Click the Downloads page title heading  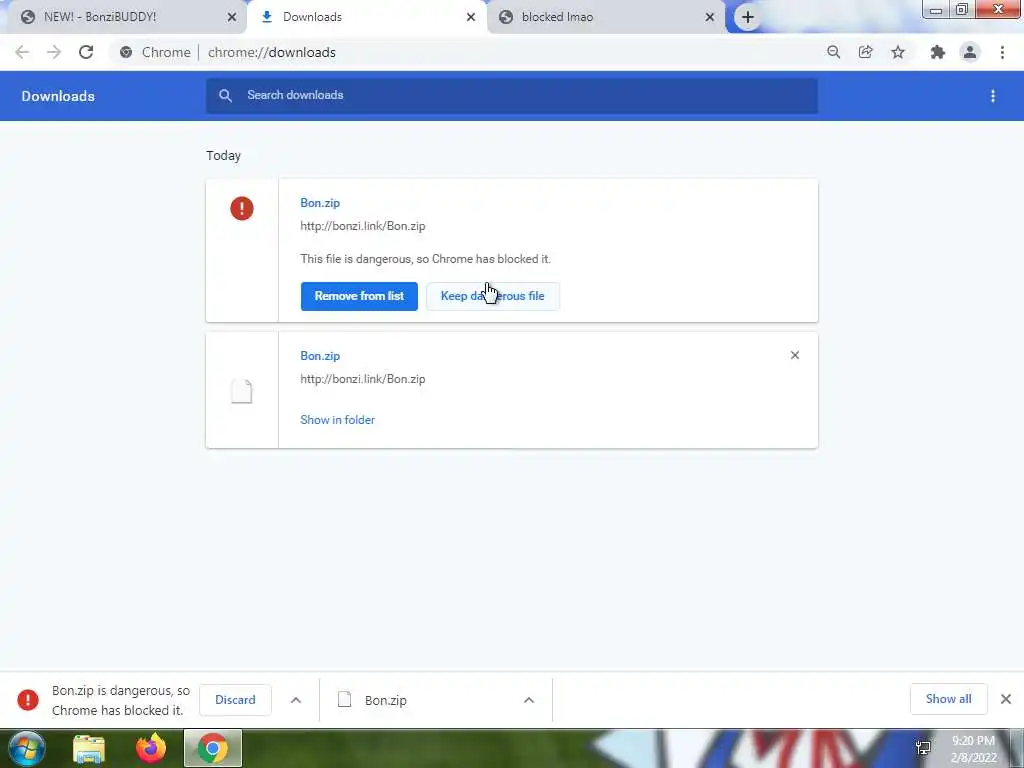click(x=58, y=96)
